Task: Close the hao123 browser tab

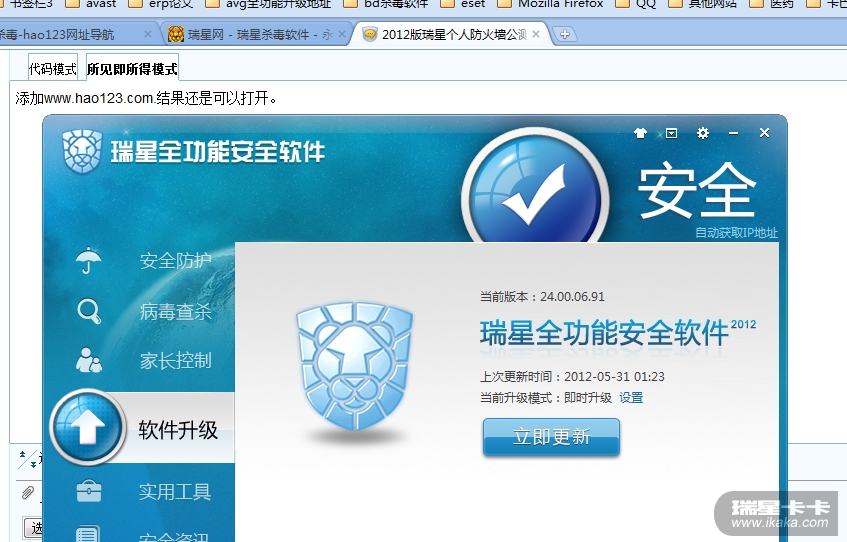Action: coord(147,34)
